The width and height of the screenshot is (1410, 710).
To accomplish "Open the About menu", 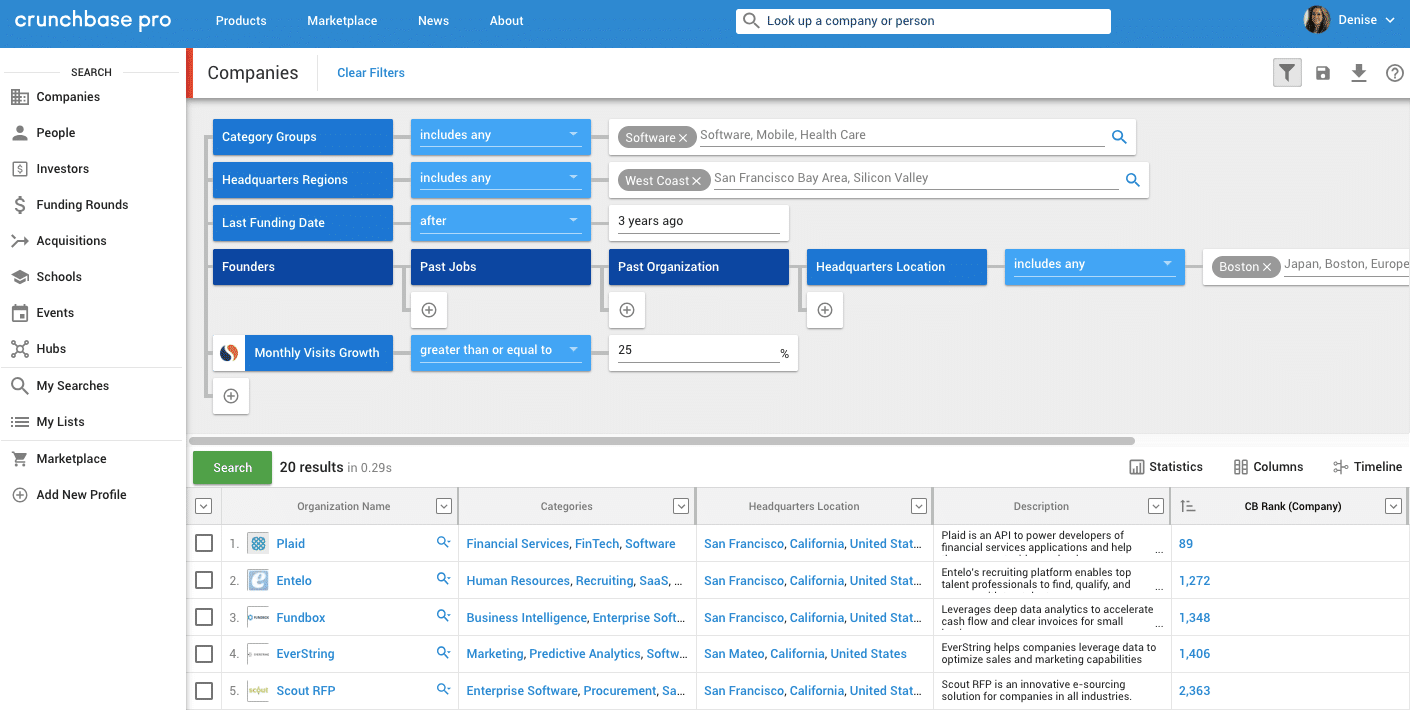I will pos(506,21).
